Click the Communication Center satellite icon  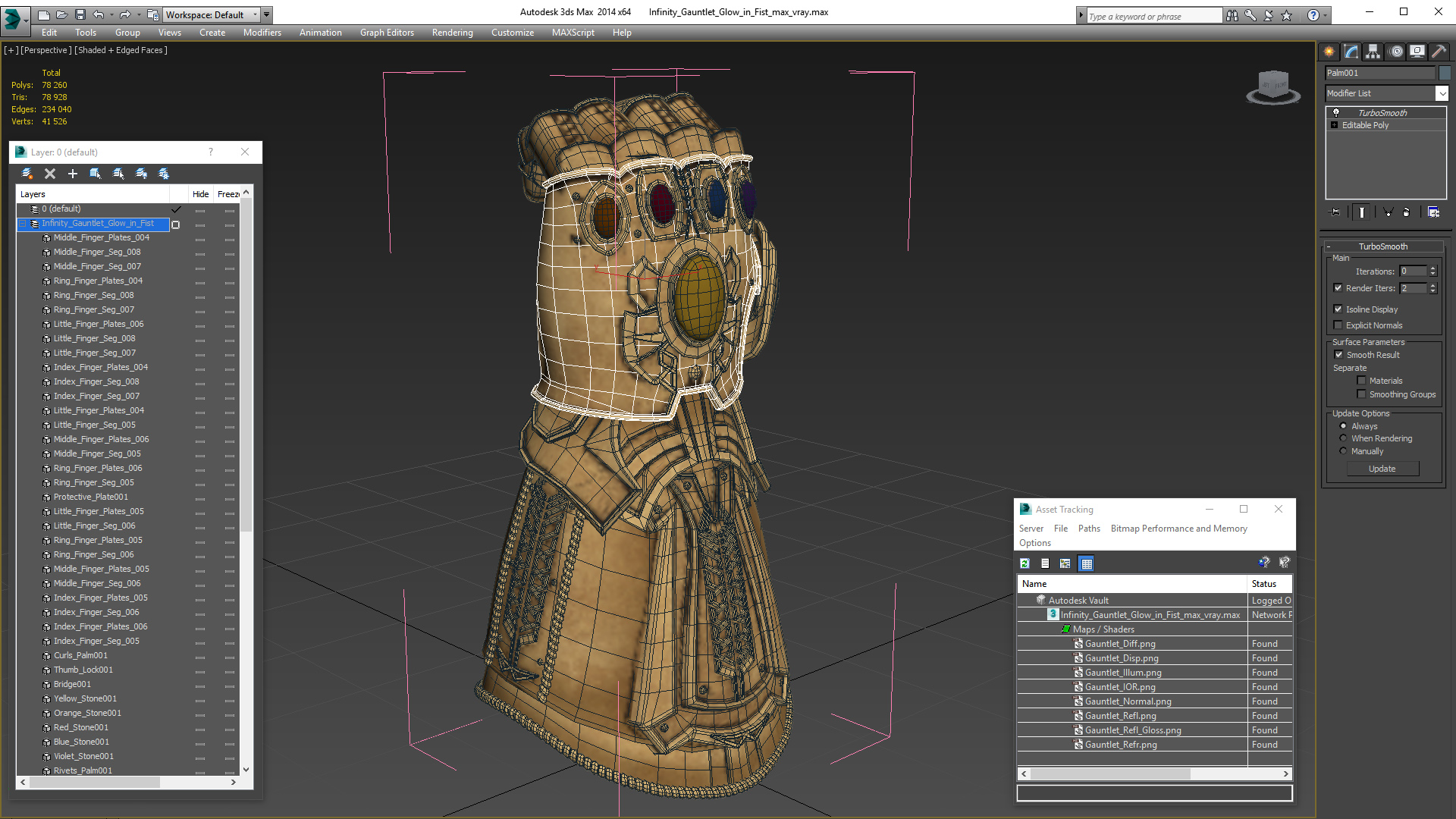pyautogui.click(x=1268, y=15)
